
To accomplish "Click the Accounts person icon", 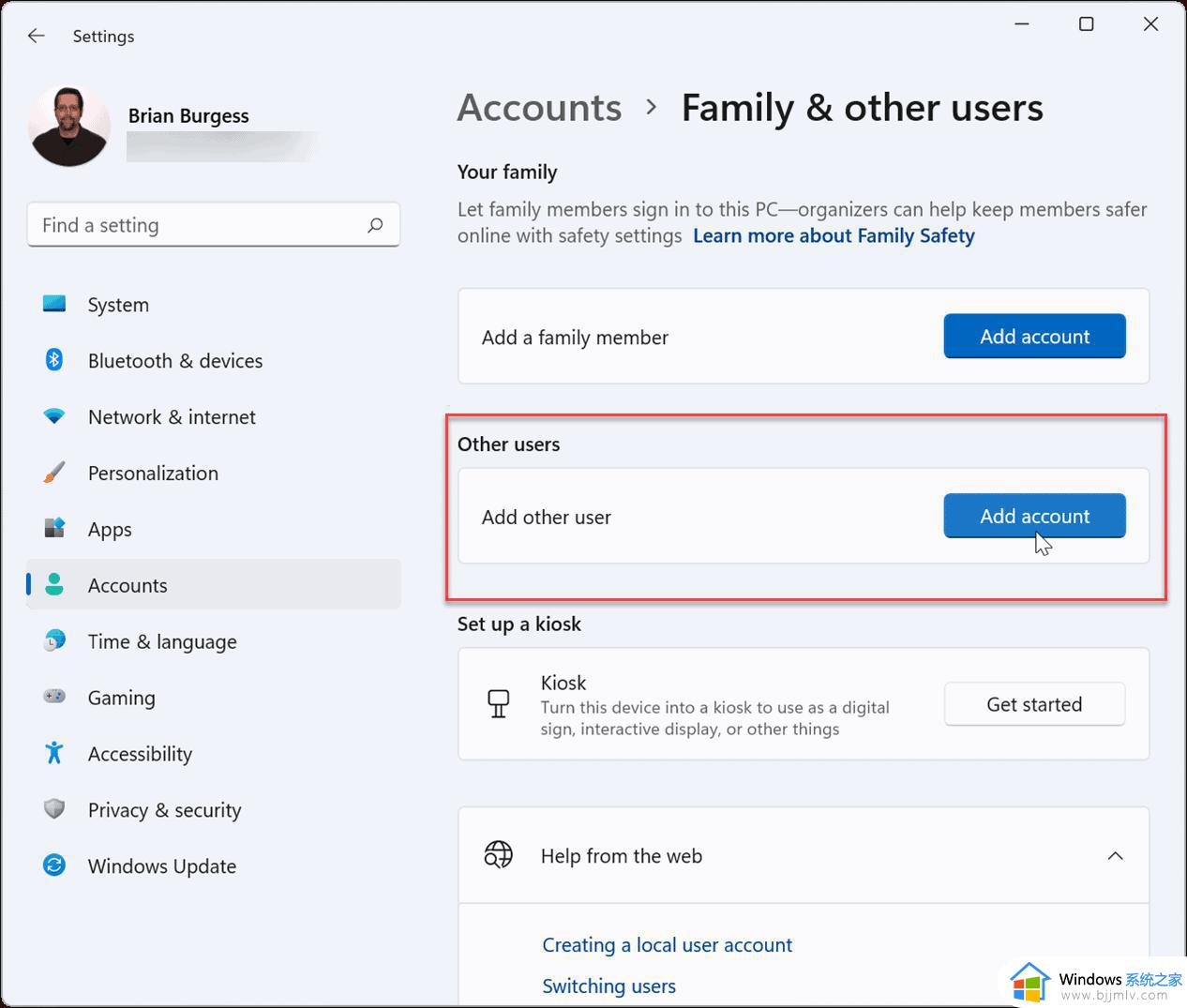I will (x=54, y=585).
